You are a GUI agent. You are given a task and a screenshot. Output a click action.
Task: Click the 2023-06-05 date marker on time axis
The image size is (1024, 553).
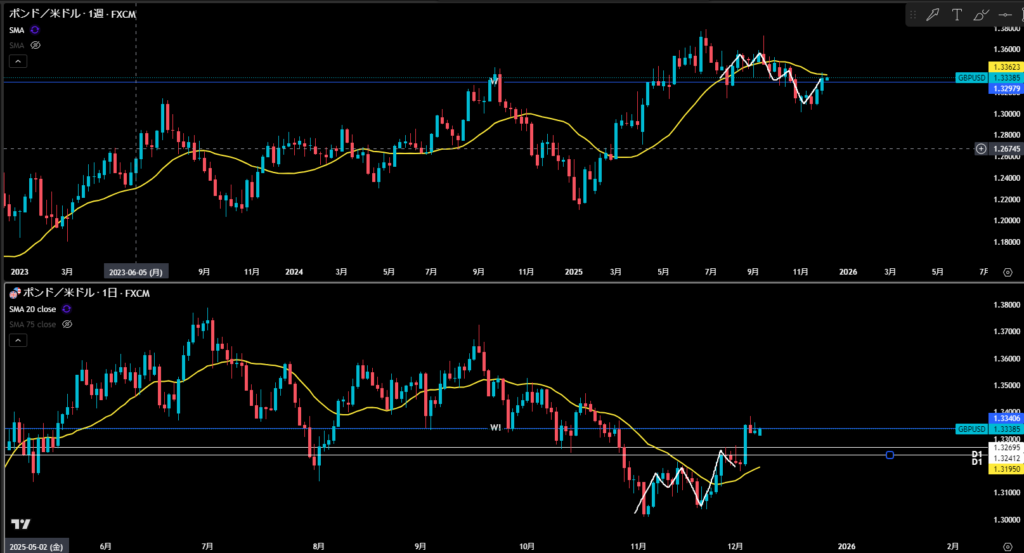point(135,271)
